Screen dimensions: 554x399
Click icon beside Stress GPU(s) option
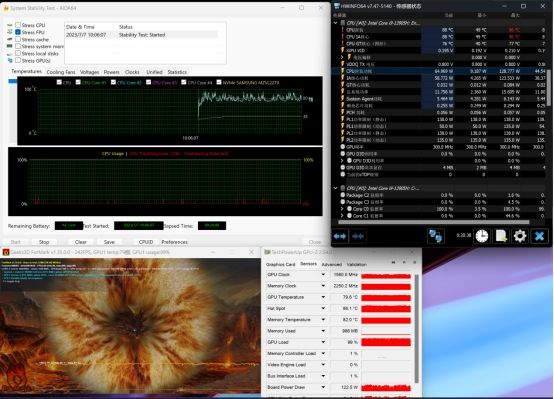pos(10,60)
